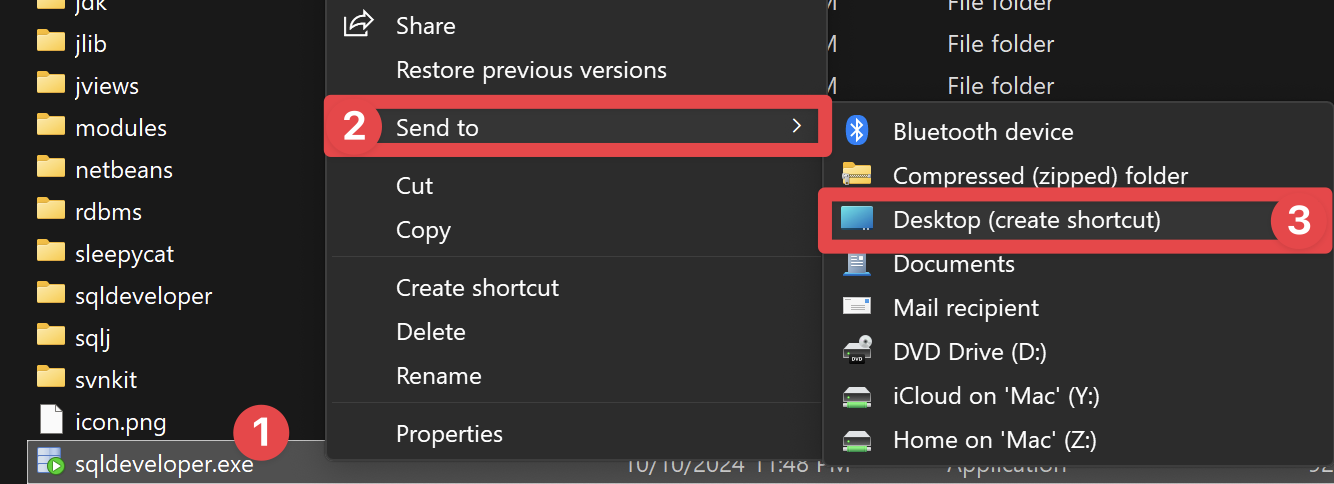Image resolution: width=1334 pixels, height=484 pixels.
Task: Select the icon.png file
Action: (x=120, y=419)
